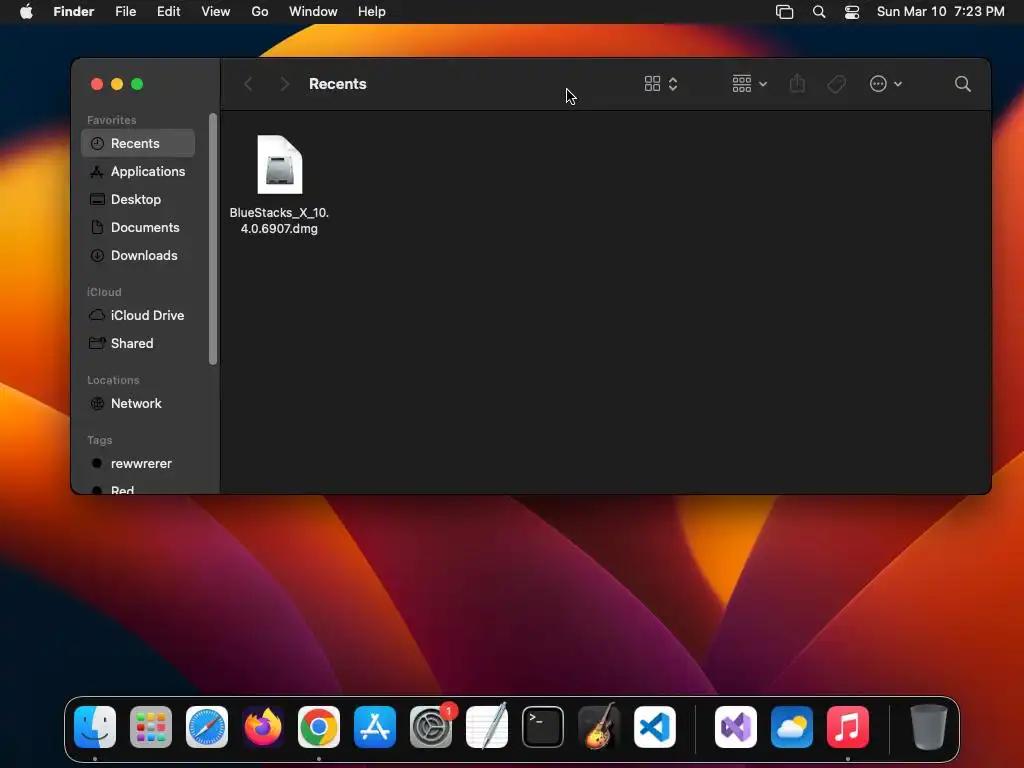Open the Finder icon in the Dock
This screenshot has height=768, width=1024.
pos(95,727)
